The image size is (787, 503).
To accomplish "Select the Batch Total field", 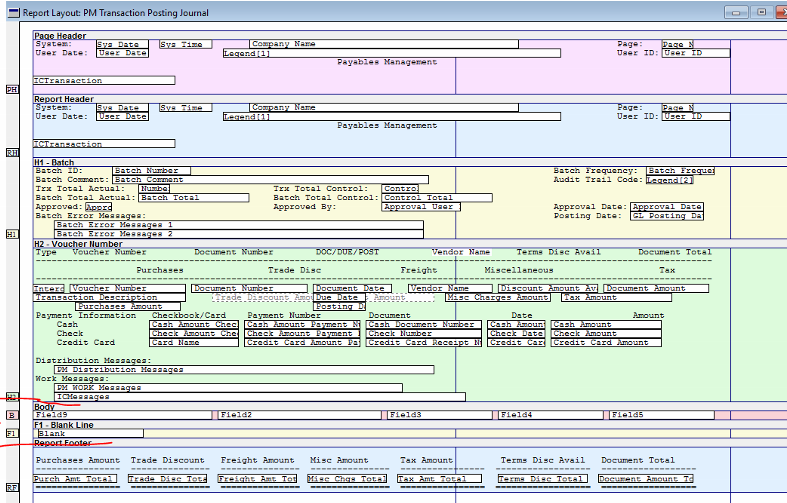I will [194, 198].
